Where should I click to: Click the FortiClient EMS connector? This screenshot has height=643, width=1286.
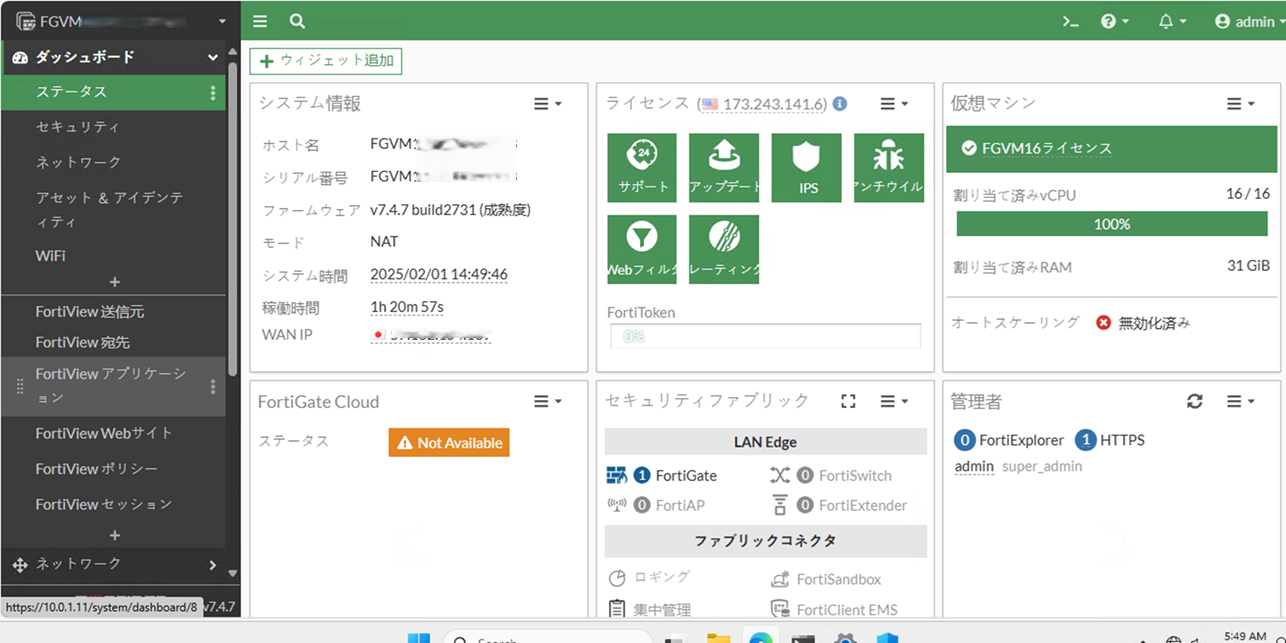tap(834, 609)
